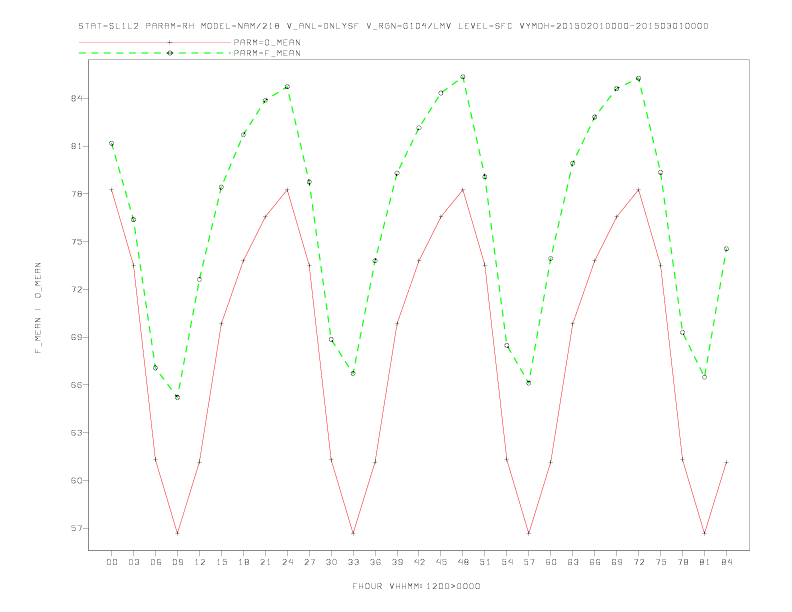This screenshot has height=612, width=792.
Task: Click y-axis tick value 63
Action: (77, 433)
